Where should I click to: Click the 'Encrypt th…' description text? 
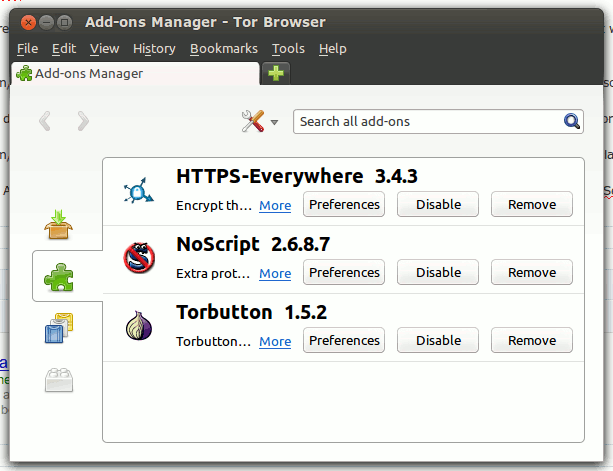214,205
